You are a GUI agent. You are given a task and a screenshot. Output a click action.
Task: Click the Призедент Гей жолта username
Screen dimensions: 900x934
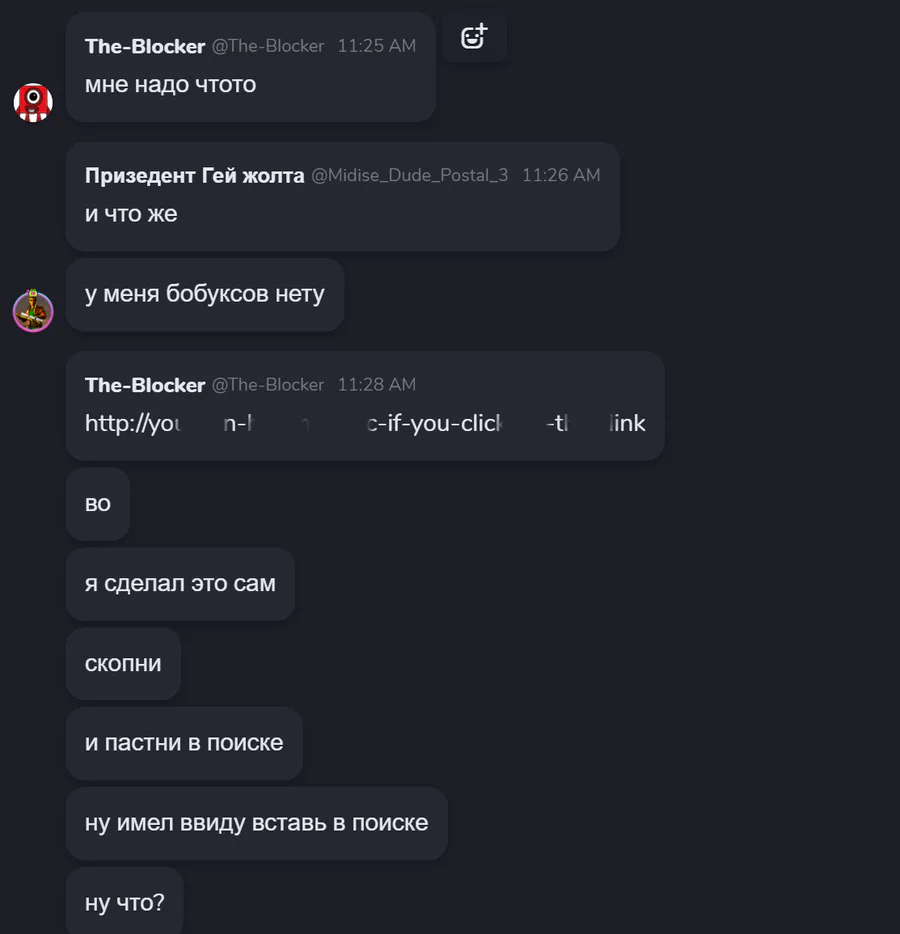(x=194, y=175)
